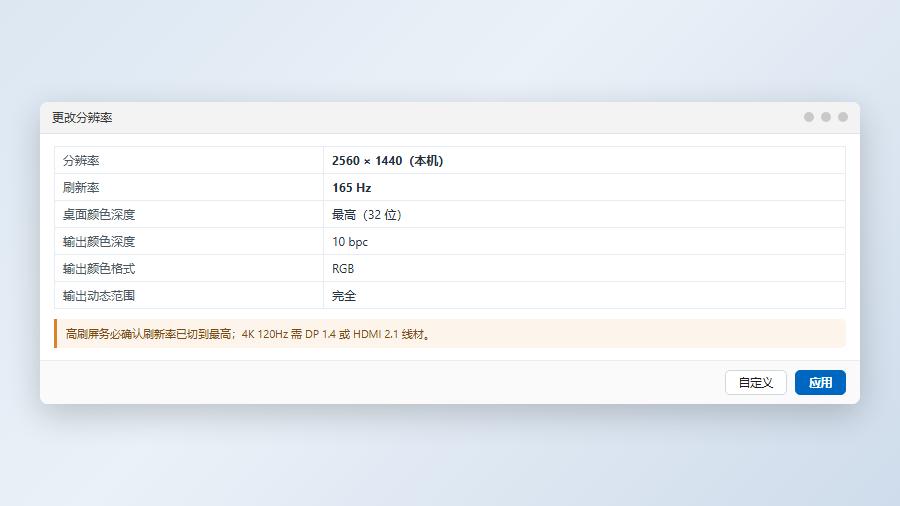
Task: Click the last gray window control dot
Action: (x=843, y=117)
